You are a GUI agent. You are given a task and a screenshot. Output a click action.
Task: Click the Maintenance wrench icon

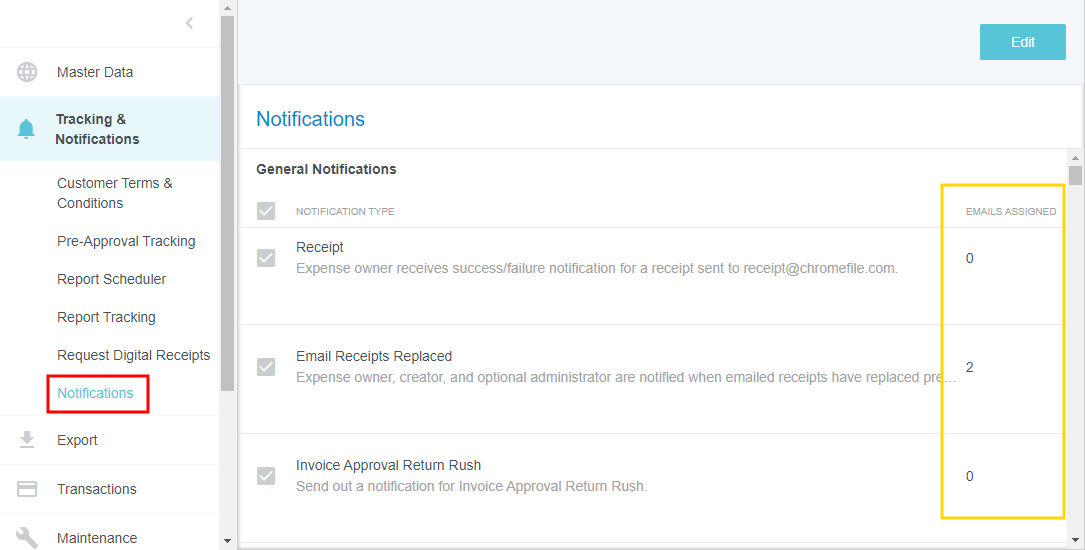[27, 538]
